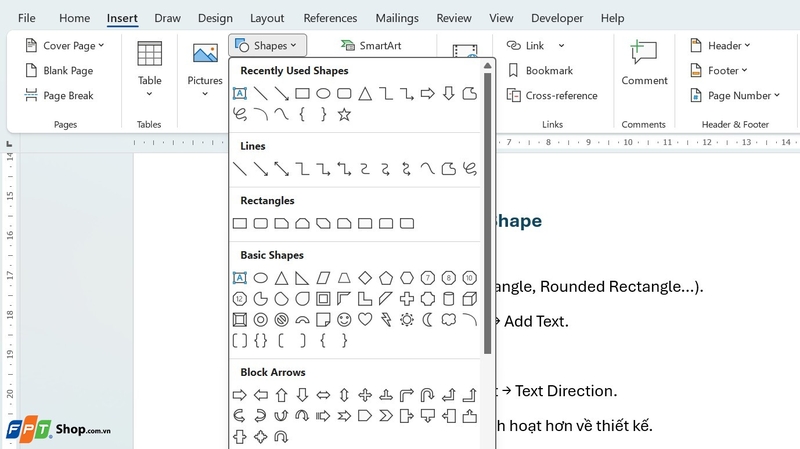800x449 pixels.
Task: Choose the 5-point star in recent shapes
Action: coord(344,114)
